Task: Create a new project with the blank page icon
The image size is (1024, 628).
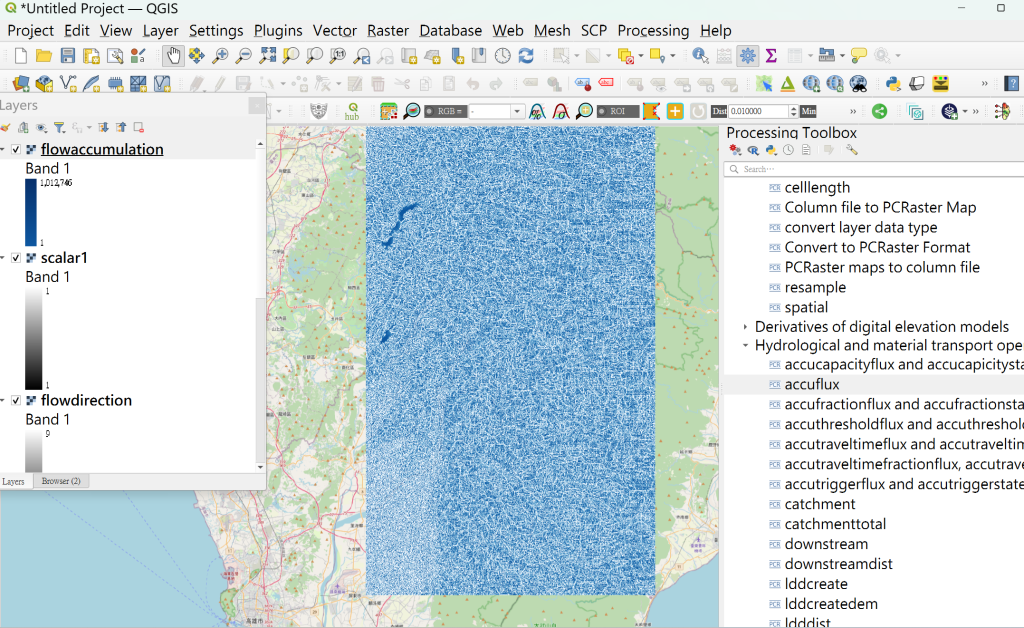Action: 20,55
